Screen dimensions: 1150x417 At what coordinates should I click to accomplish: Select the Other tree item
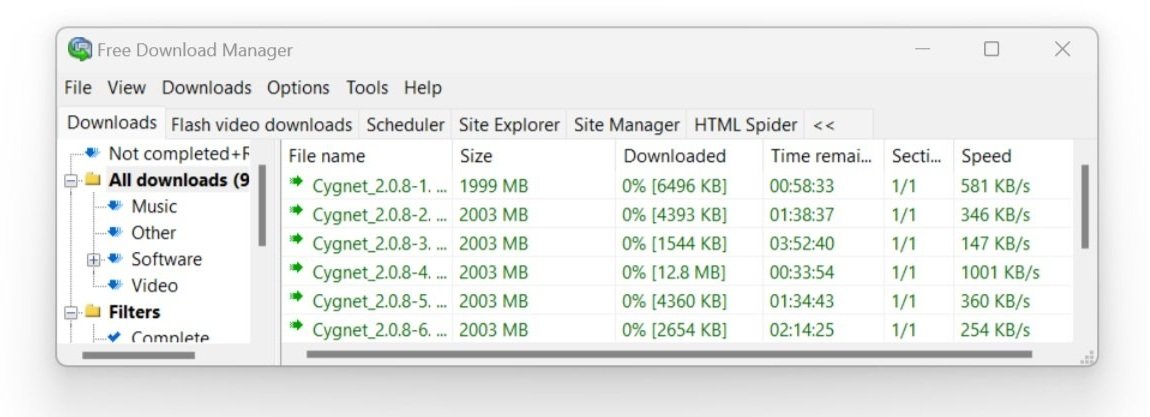(153, 233)
